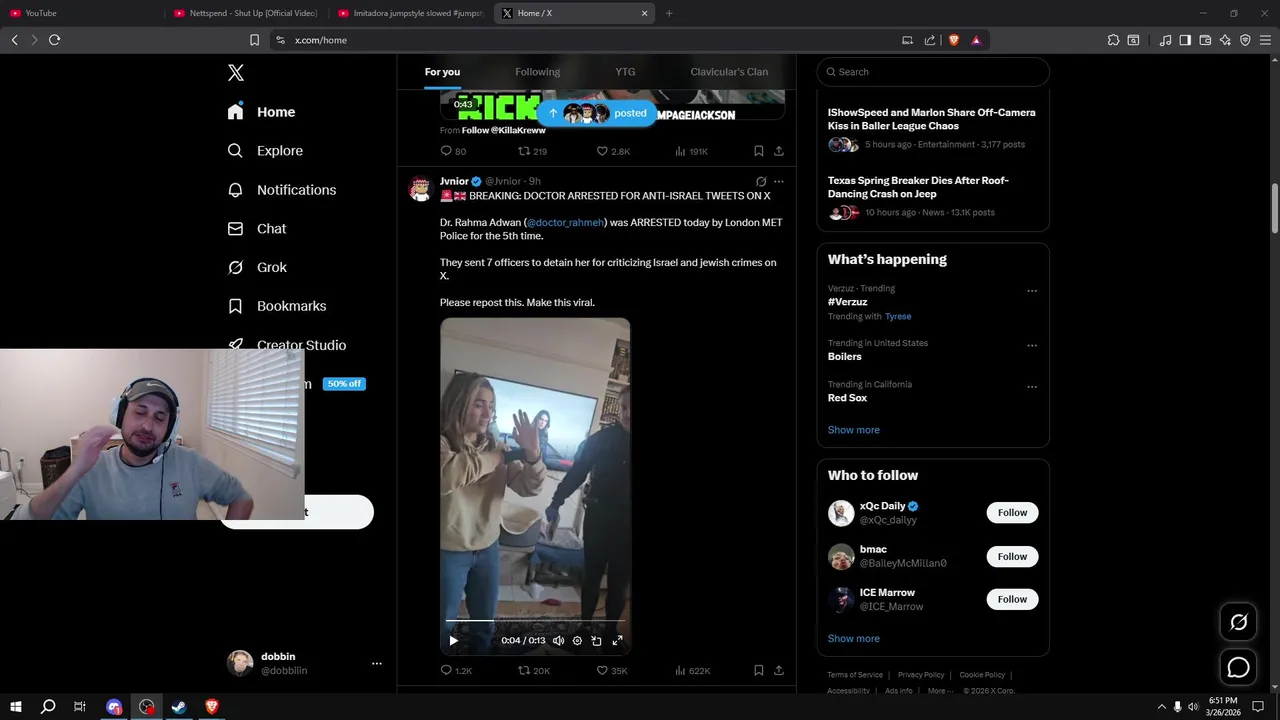Viewport: 1280px width, 720px height.
Task: Open the dobbin account menu dots
Action: (377, 664)
